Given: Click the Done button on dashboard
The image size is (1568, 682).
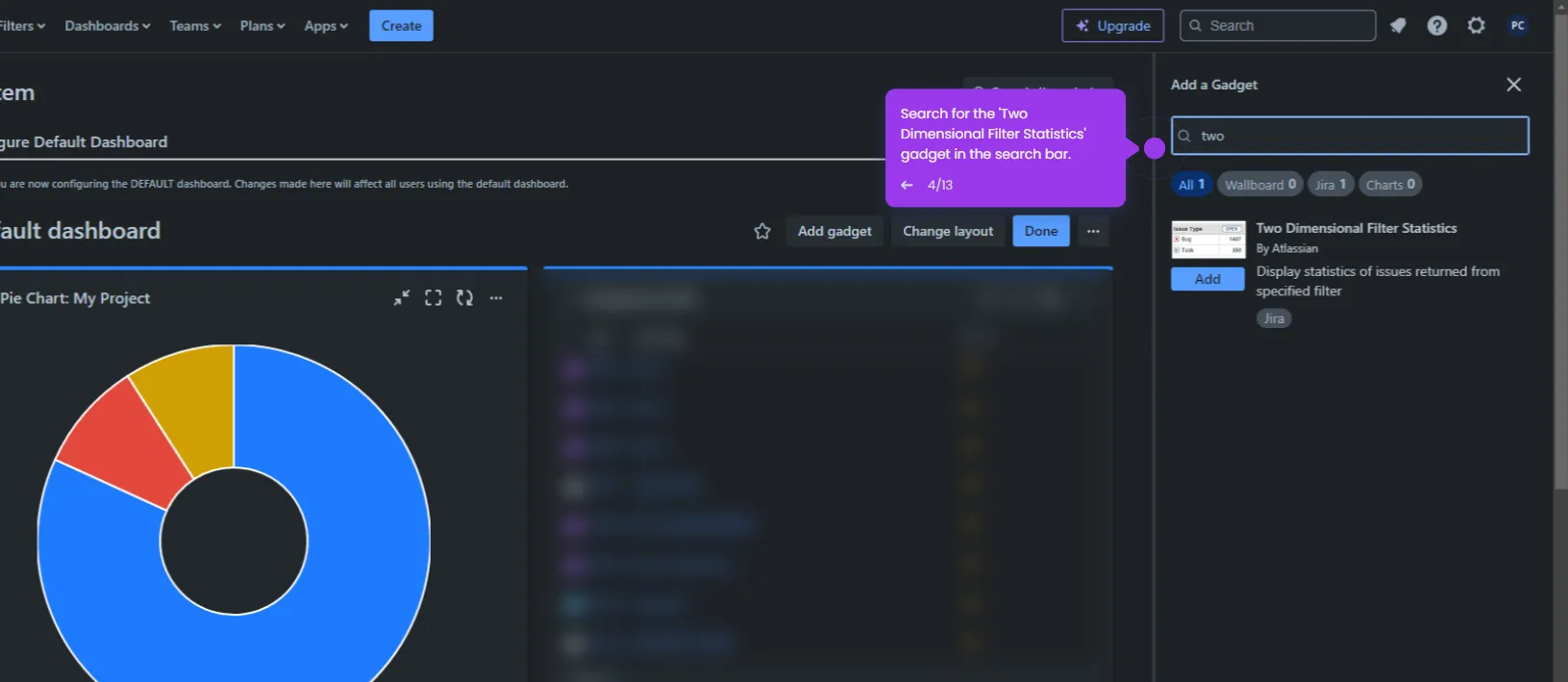Looking at the screenshot, I should pyautogui.click(x=1041, y=231).
